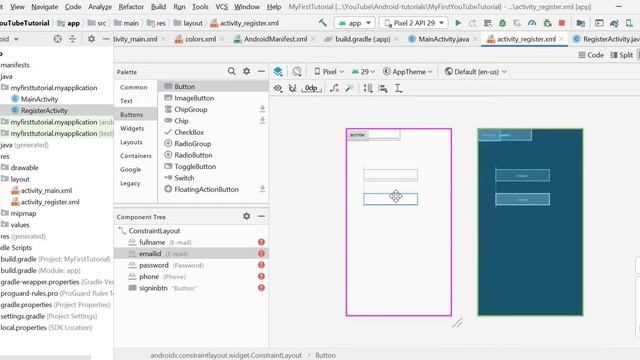Open the Pixel device preview dropdown
Image resolution: width=640 pixels, height=360 pixels.
click(329, 72)
